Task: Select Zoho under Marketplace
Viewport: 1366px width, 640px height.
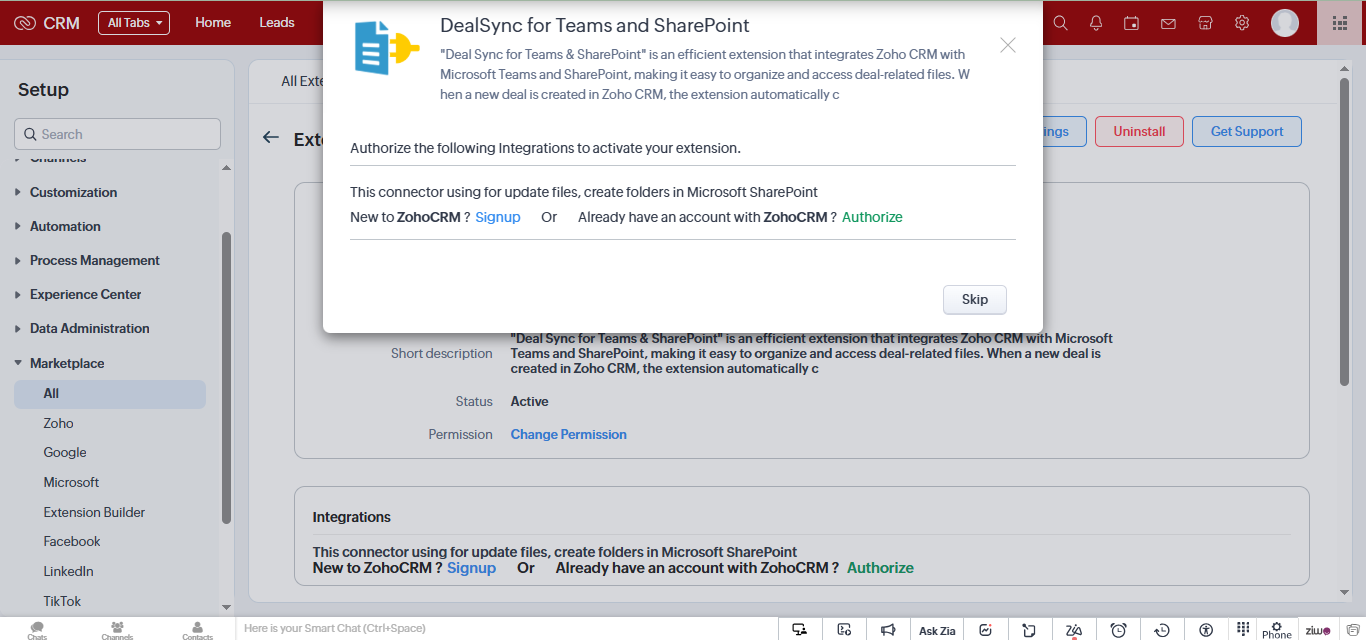Action: (x=58, y=423)
